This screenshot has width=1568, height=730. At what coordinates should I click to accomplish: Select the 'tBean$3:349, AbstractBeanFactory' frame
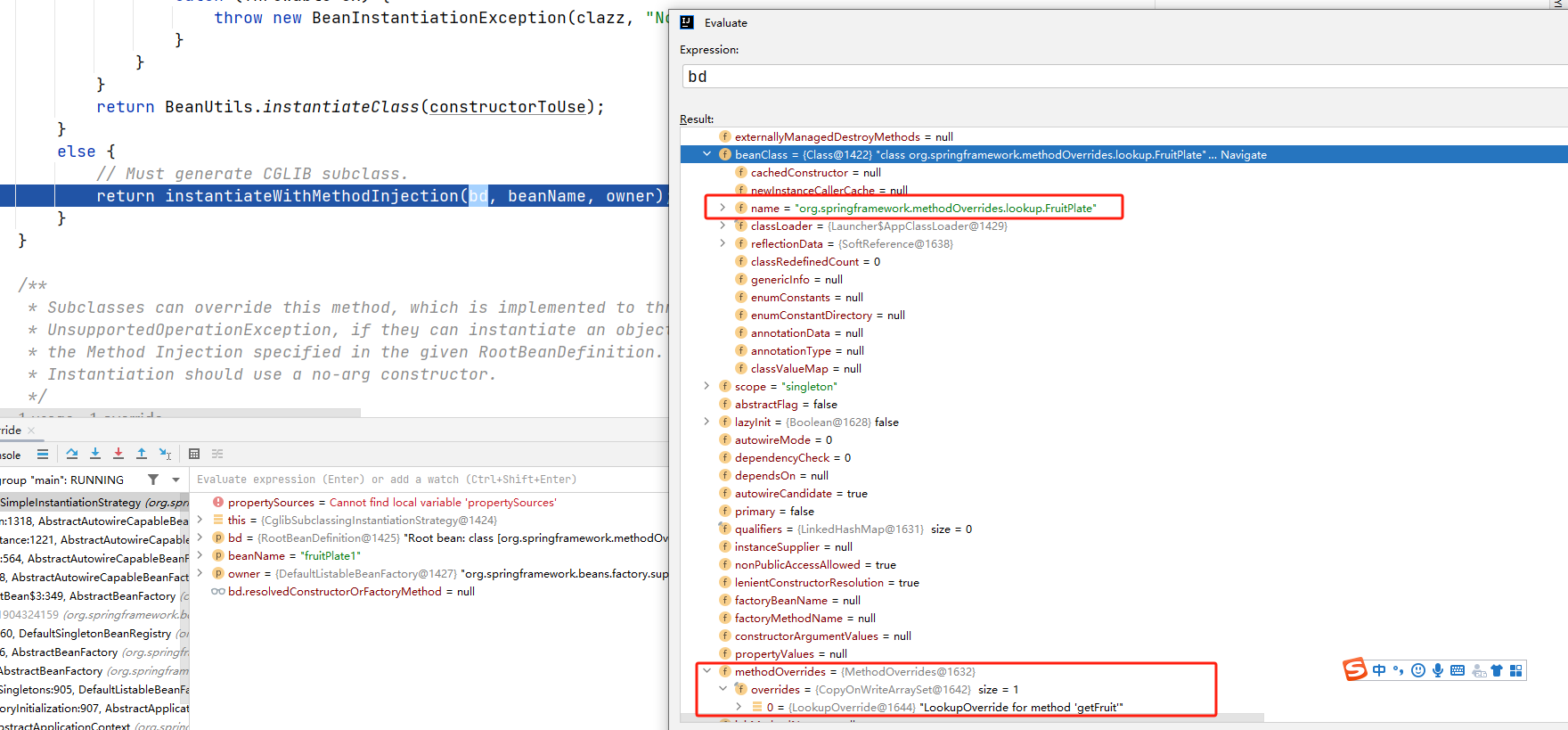pyautogui.click(x=94, y=595)
